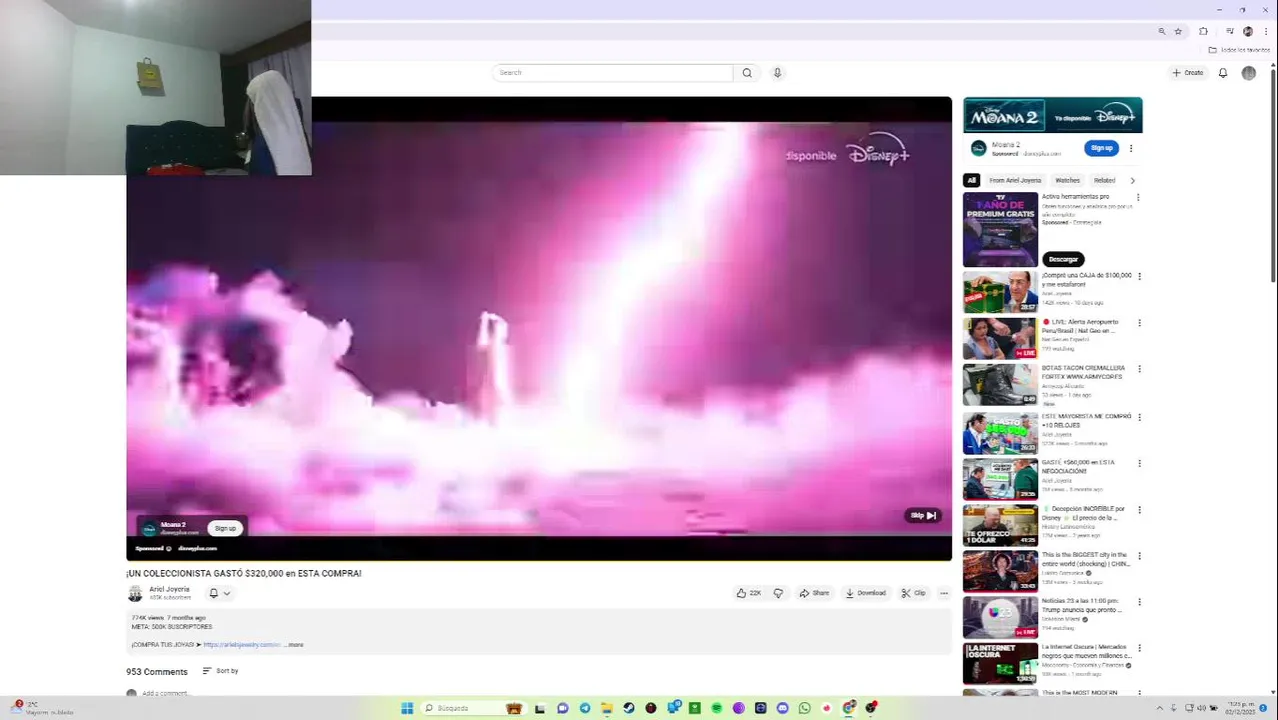Image resolution: width=1278 pixels, height=720 pixels.
Task: Open options for GASTÉ +$60,000 video
Action: 1138,464
